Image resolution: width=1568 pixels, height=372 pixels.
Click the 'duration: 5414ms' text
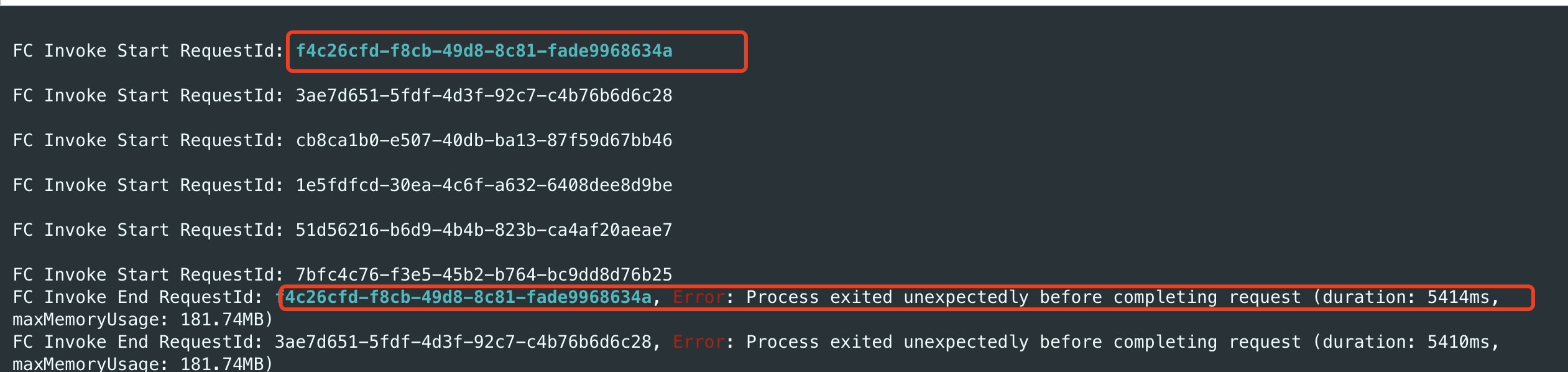point(1406,297)
